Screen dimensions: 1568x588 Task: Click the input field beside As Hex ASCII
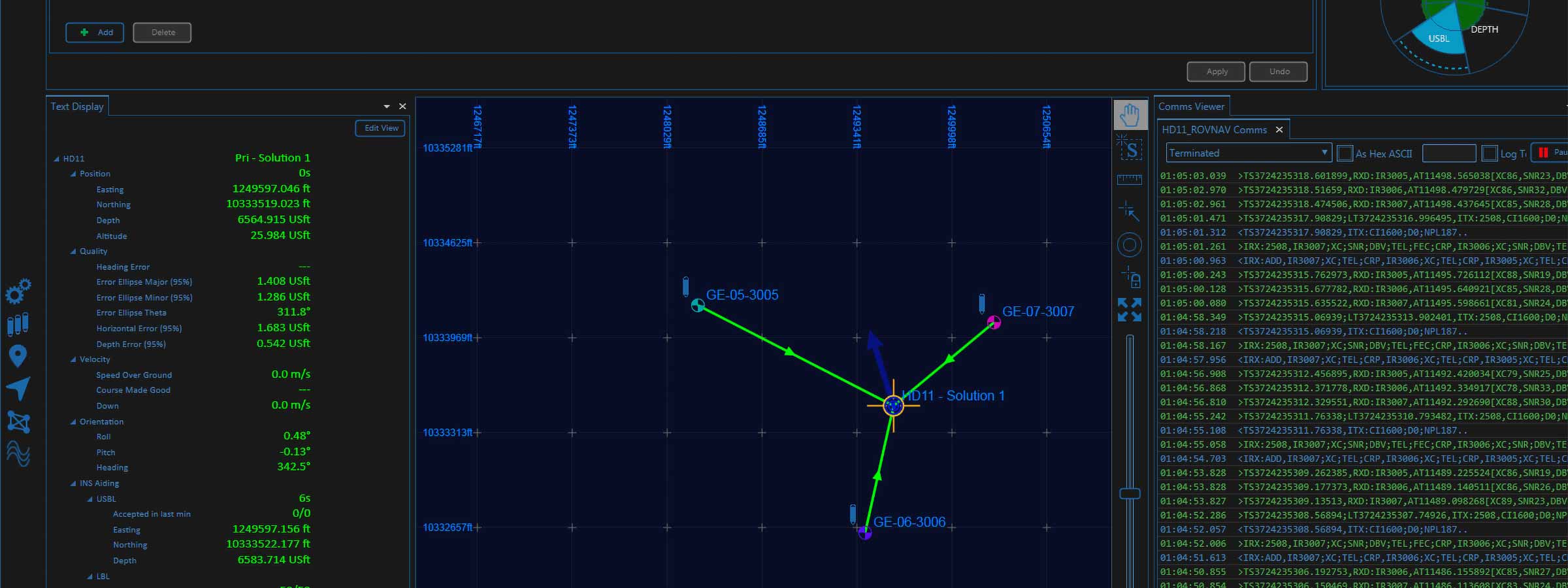(1448, 154)
